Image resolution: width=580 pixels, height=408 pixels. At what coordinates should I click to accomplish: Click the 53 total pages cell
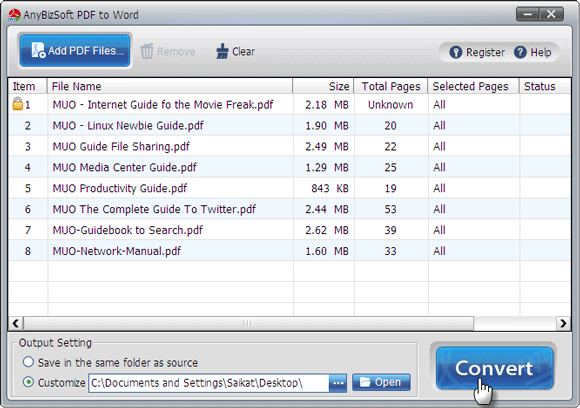(x=390, y=209)
